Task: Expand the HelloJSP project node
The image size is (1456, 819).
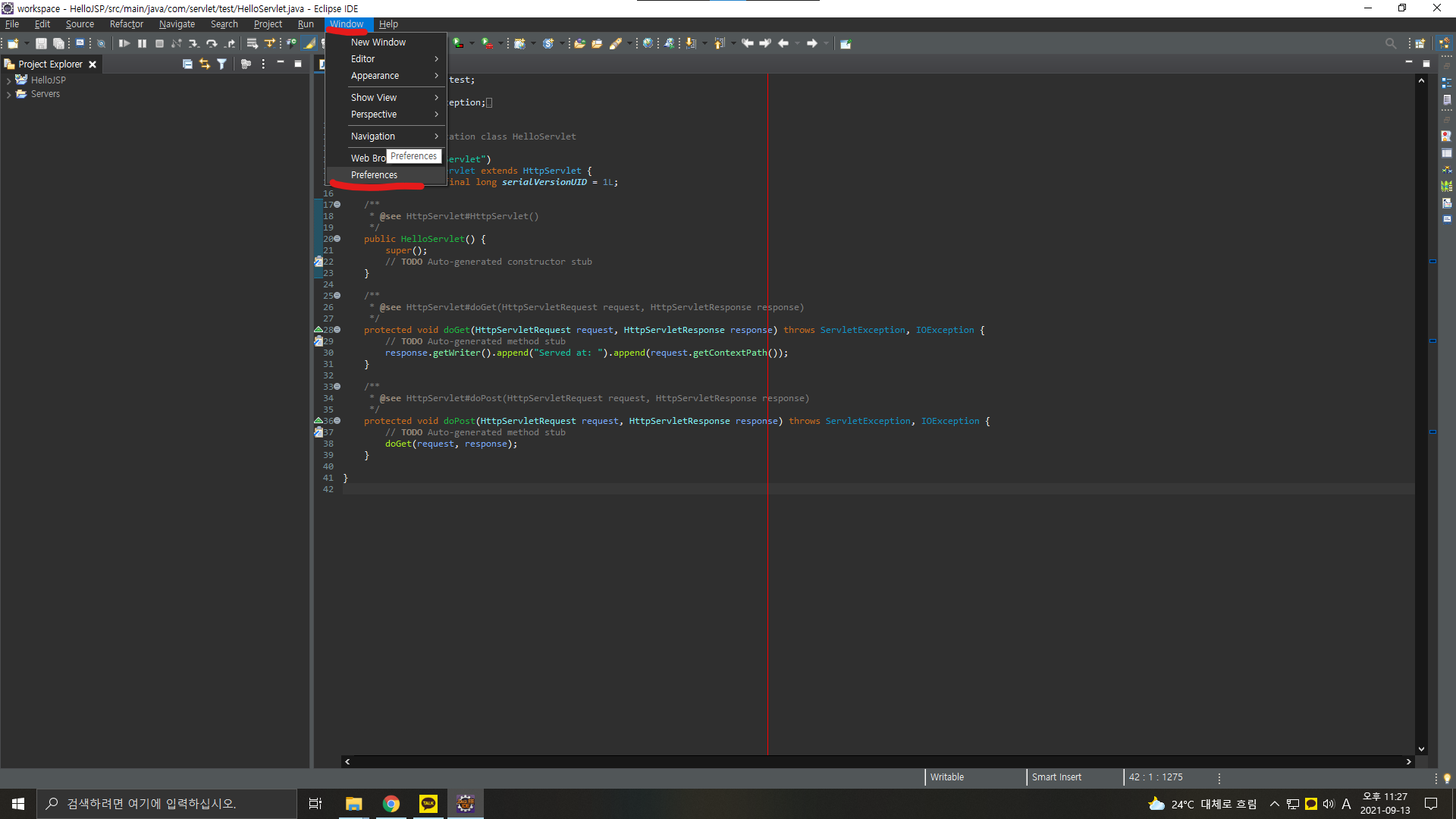Action: pyautogui.click(x=8, y=80)
